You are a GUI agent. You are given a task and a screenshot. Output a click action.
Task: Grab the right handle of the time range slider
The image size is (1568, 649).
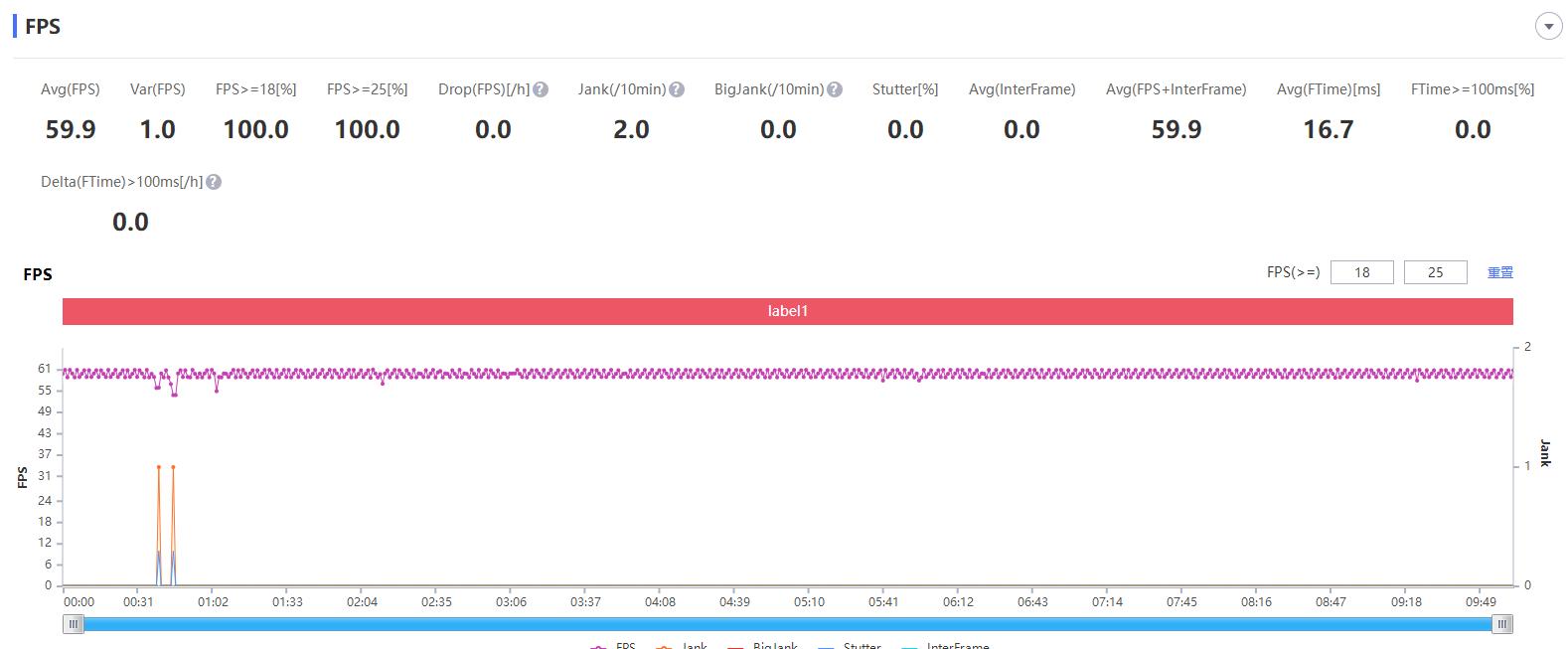coord(1502,624)
